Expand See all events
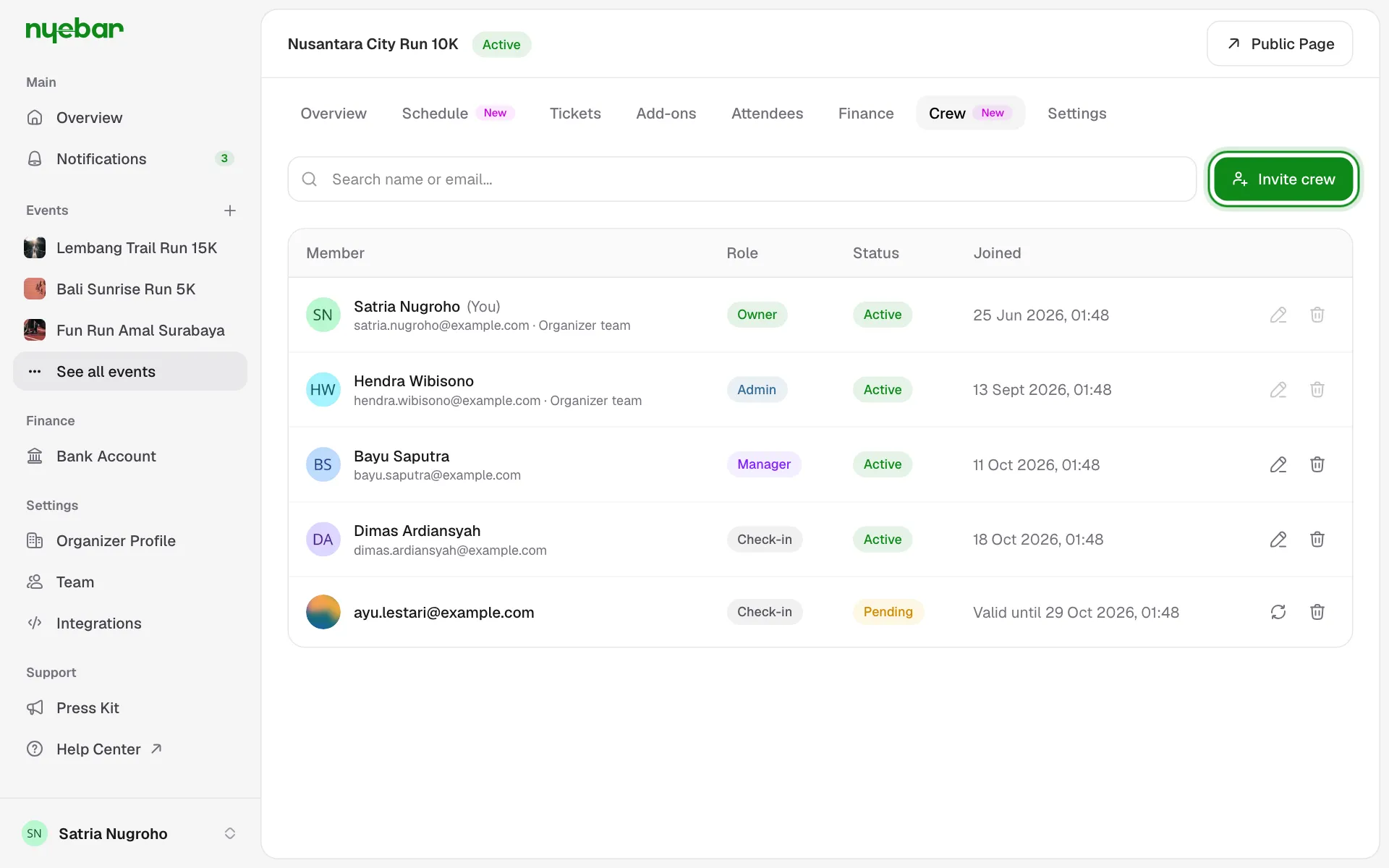This screenshot has height=868, width=1389. 130,372
